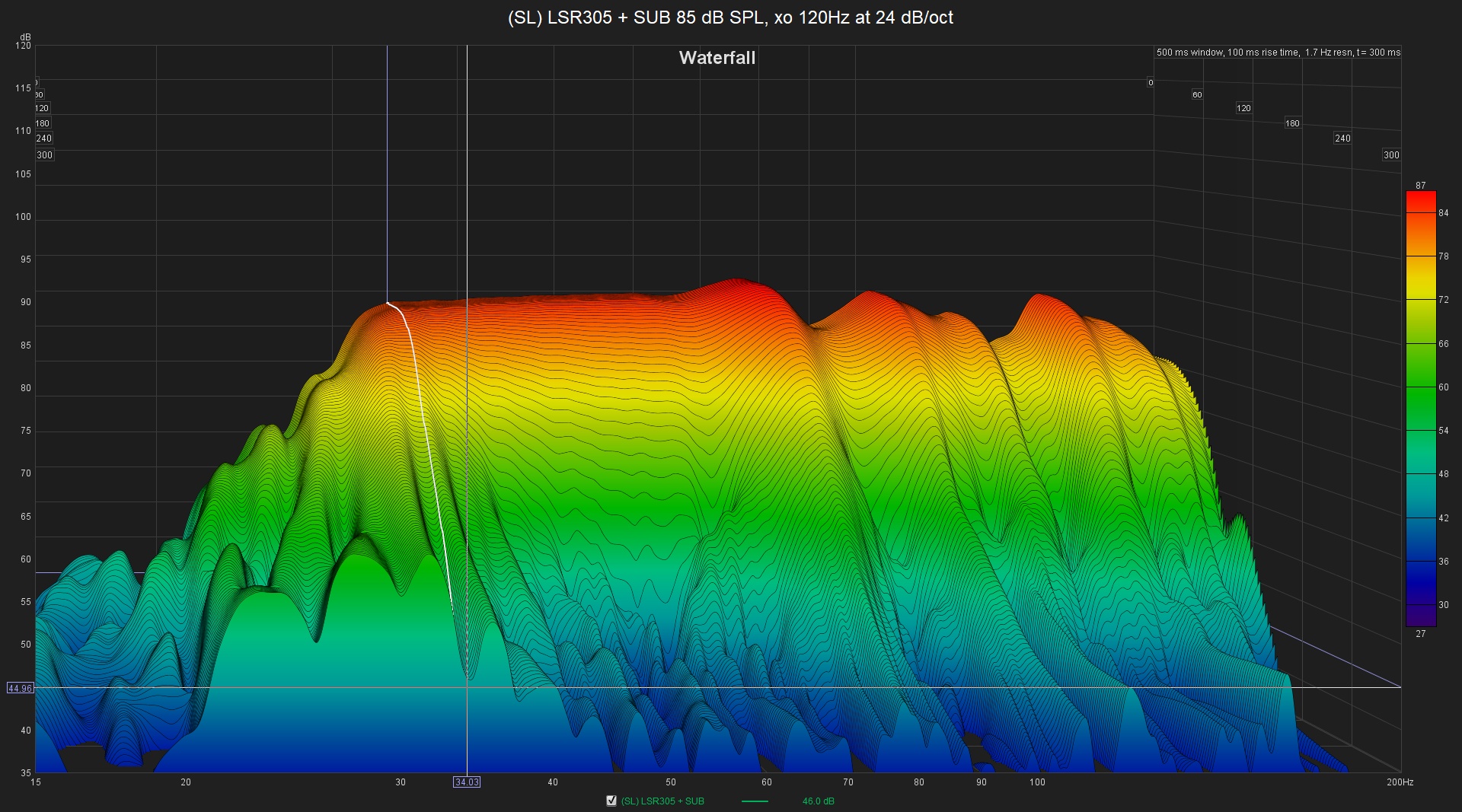Click the (SL) LSR305 + SUB legend name
Screen dimensions: 1462x812
(x=662, y=801)
